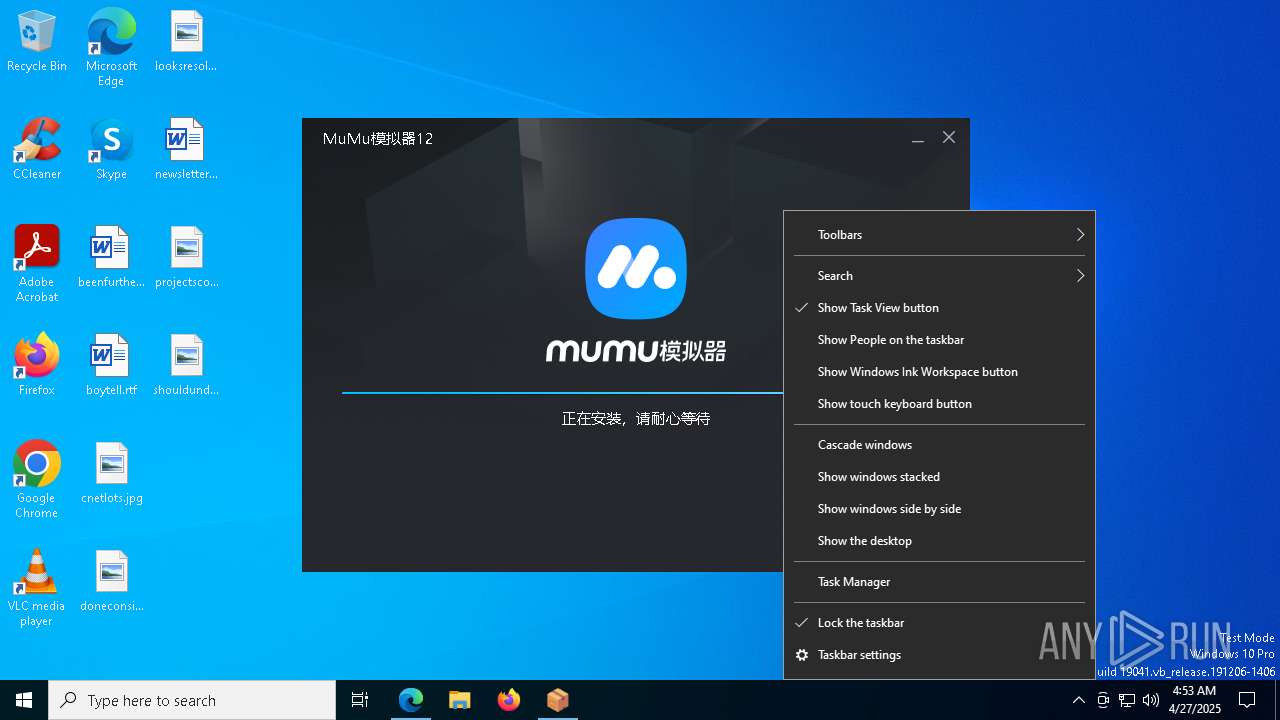The height and width of the screenshot is (720, 1280).
Task: Choose Show windows stacked
Action: tap(939, 477)
